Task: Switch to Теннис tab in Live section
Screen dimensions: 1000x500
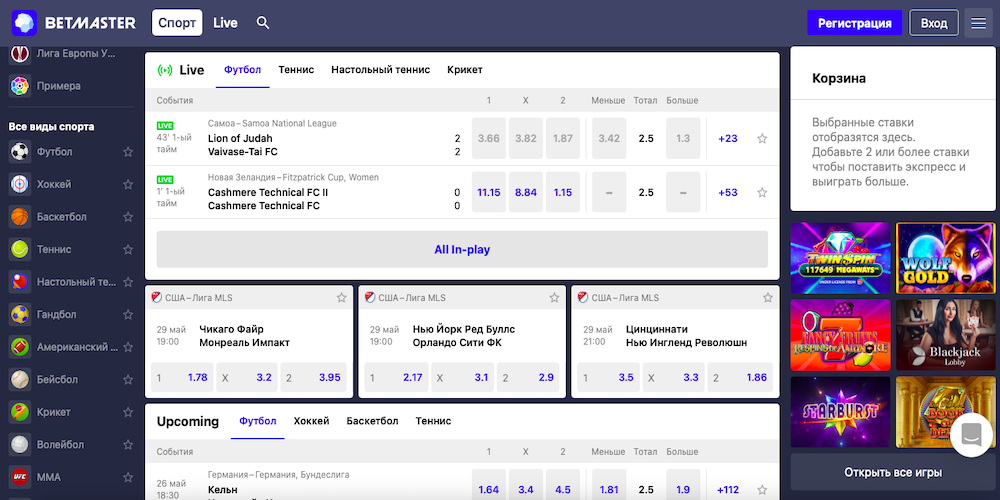Action: coord(296,70)
